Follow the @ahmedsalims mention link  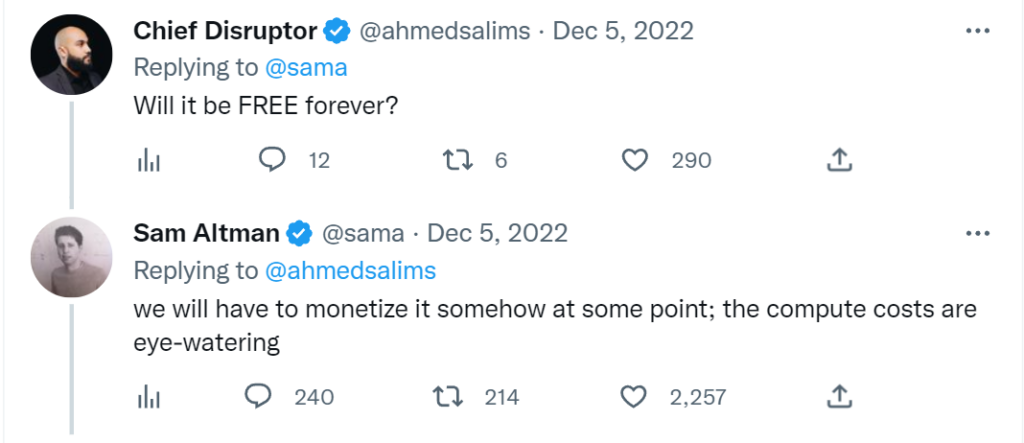[350, 271]
